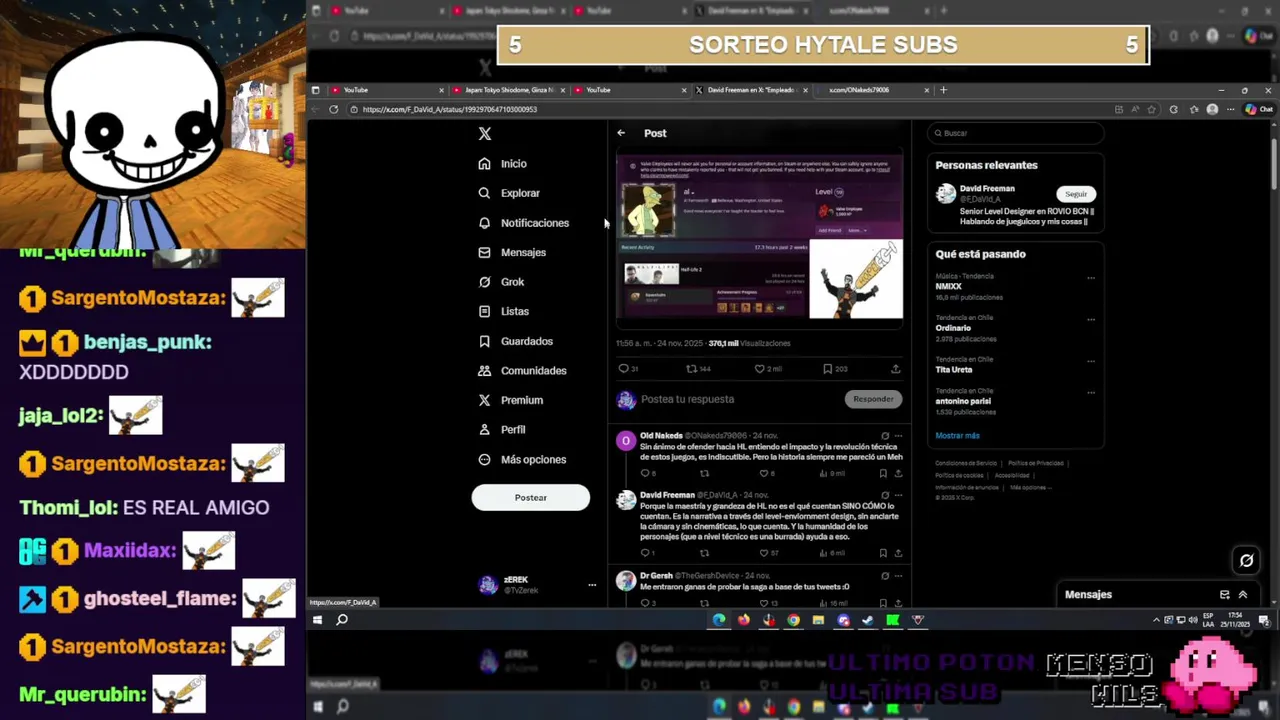The width and height of the screenshot is (1280, 720).
Task: Open Copilot Chat in the browser toolbar
Action: (1259, 109)
